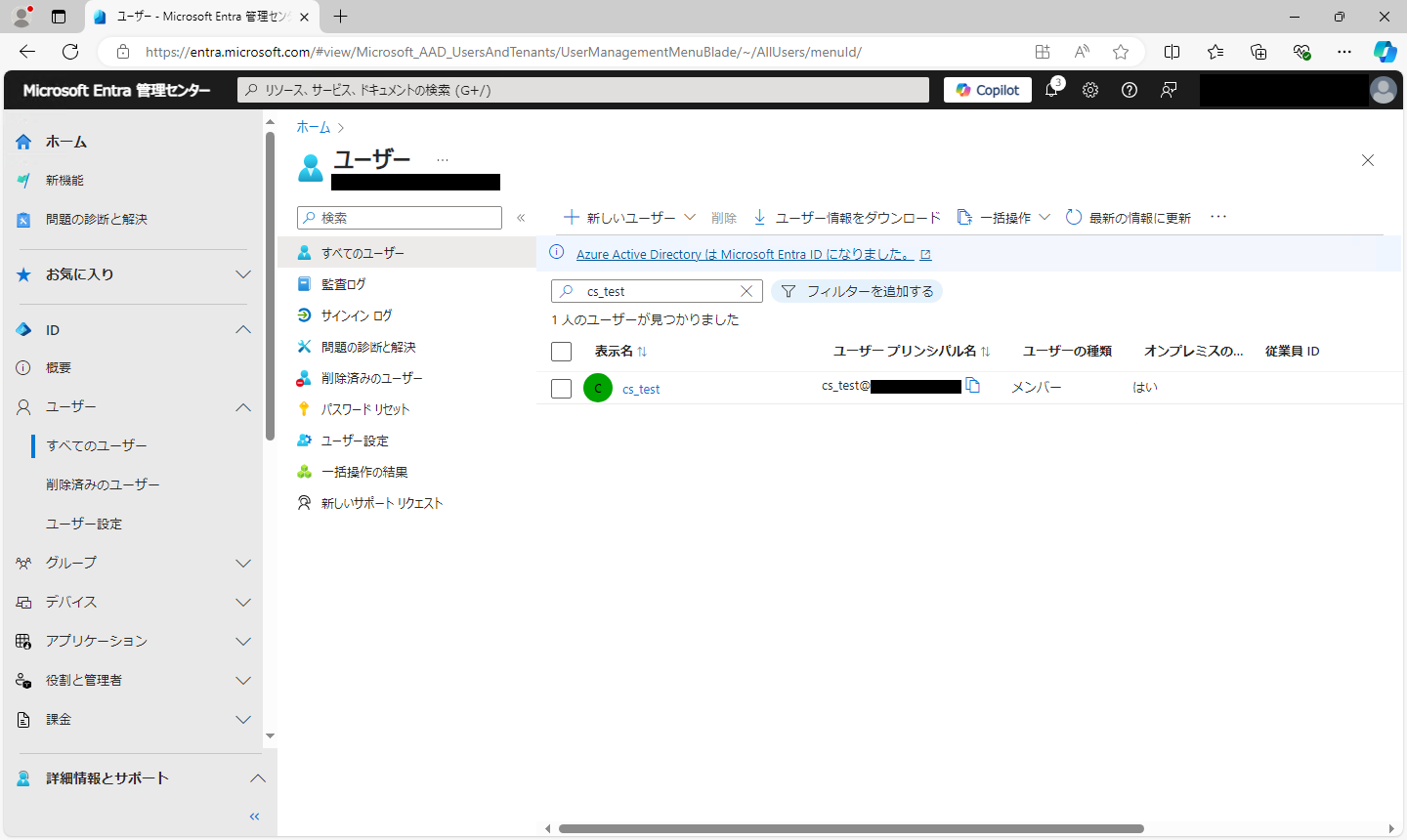
Task: Open 一括操作 dropdown
Action: [1003, 218]
